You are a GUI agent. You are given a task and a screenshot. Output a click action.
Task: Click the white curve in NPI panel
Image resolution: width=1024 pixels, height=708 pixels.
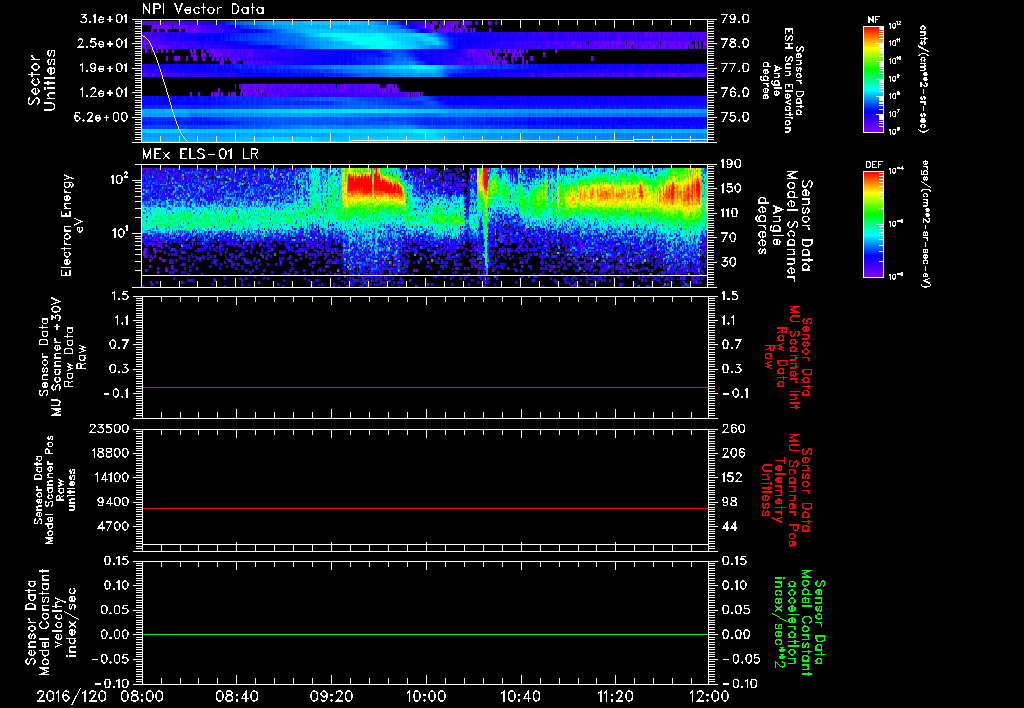pyautogui.click(x=161, y=80)
